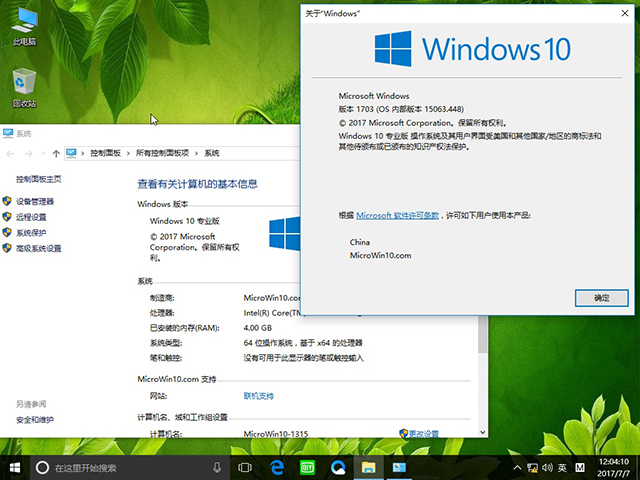Open the Recycle Bin desktop icon
The height and width of the screenshot is (480, 640).
(x=24, y=87)
